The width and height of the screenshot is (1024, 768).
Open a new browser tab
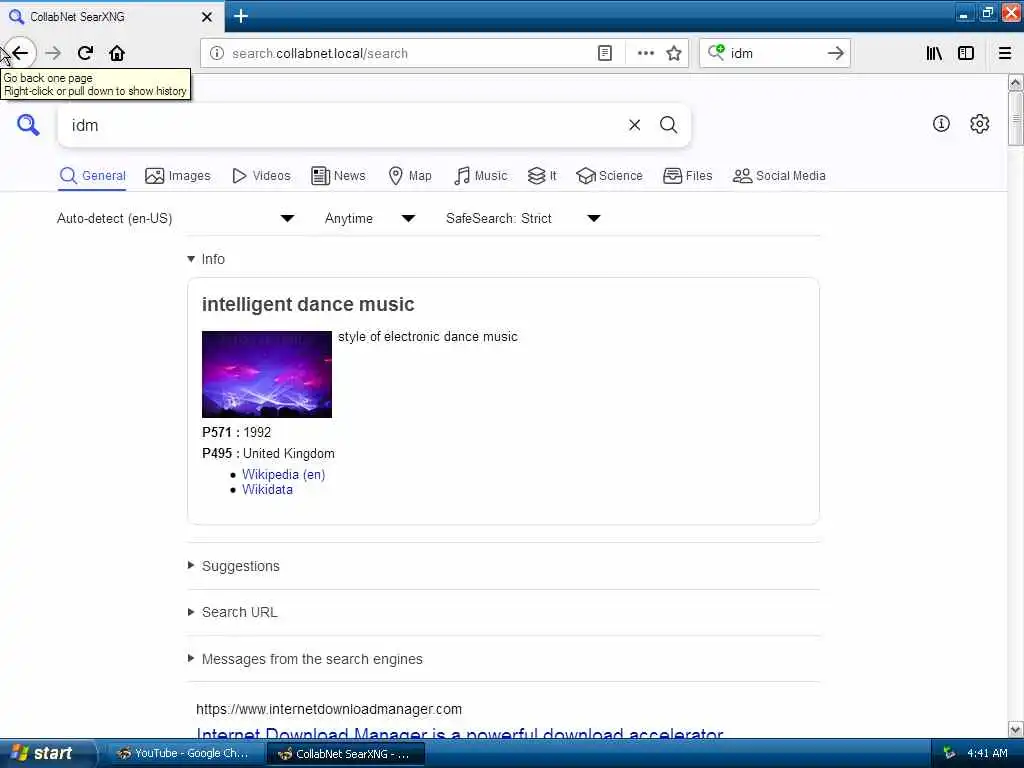point(240,16)
